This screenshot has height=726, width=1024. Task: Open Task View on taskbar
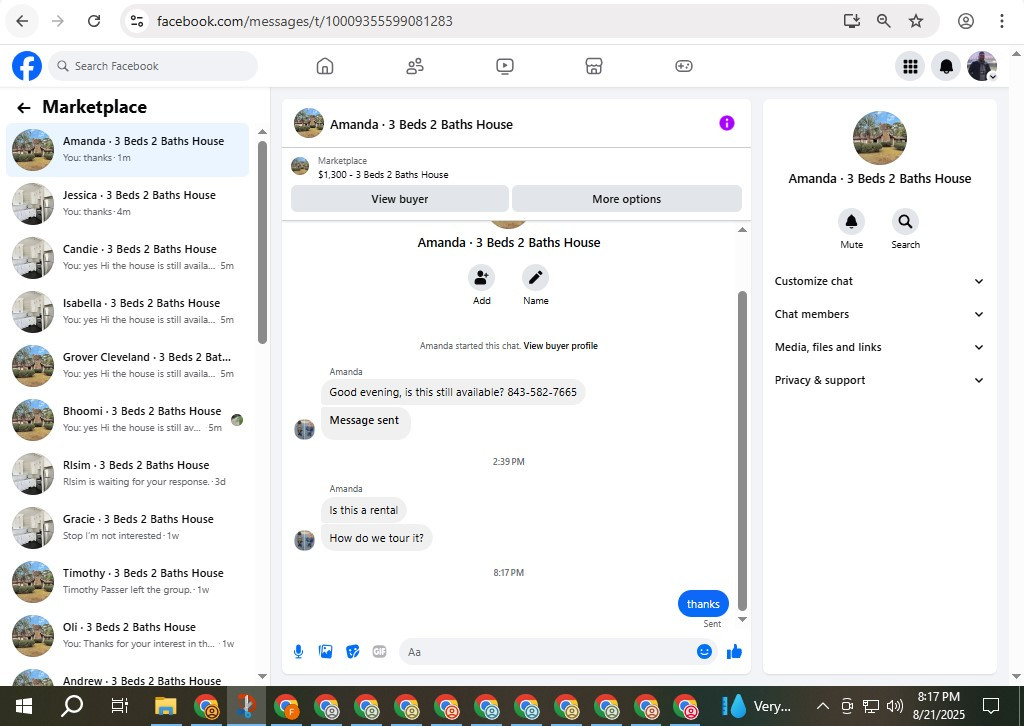click(x=120, y=706)
